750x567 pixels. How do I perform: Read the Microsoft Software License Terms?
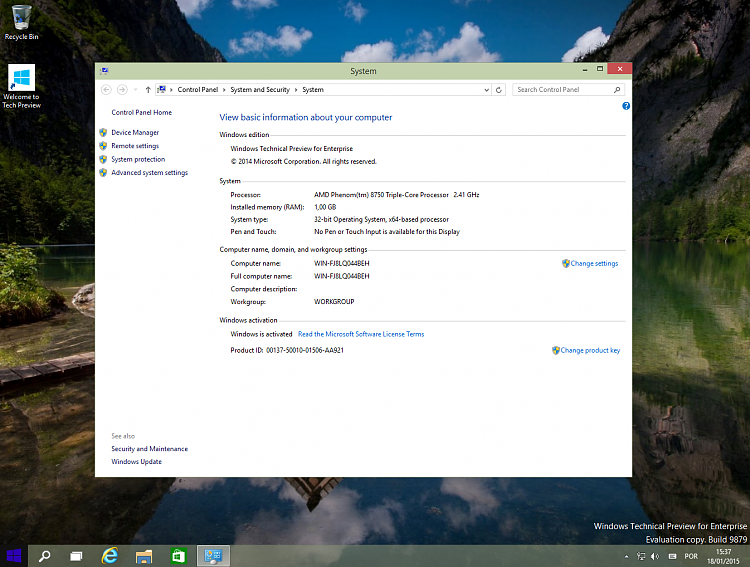coord(361,334)
